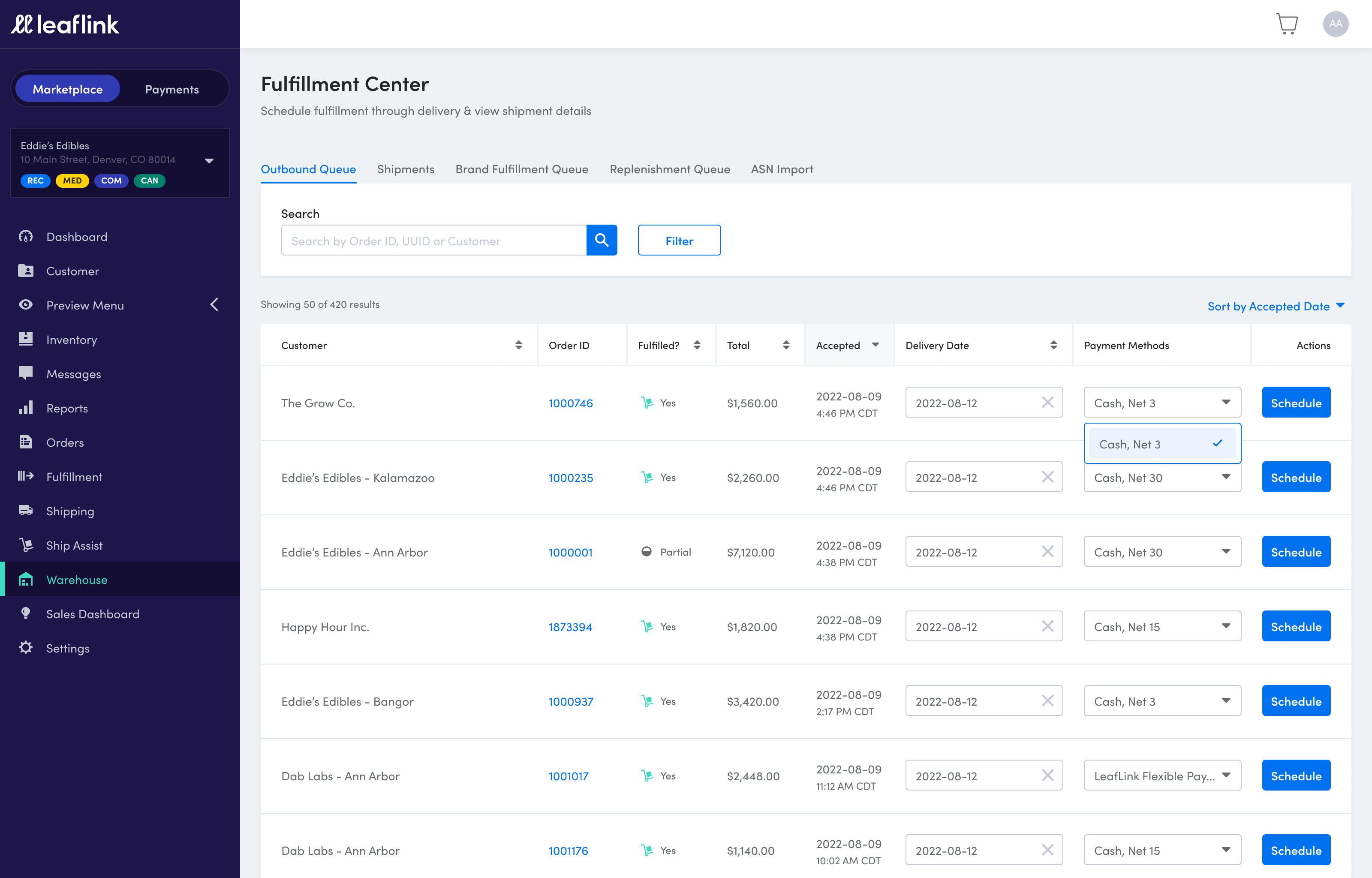Focus the order search input field

tap(433, 240)
